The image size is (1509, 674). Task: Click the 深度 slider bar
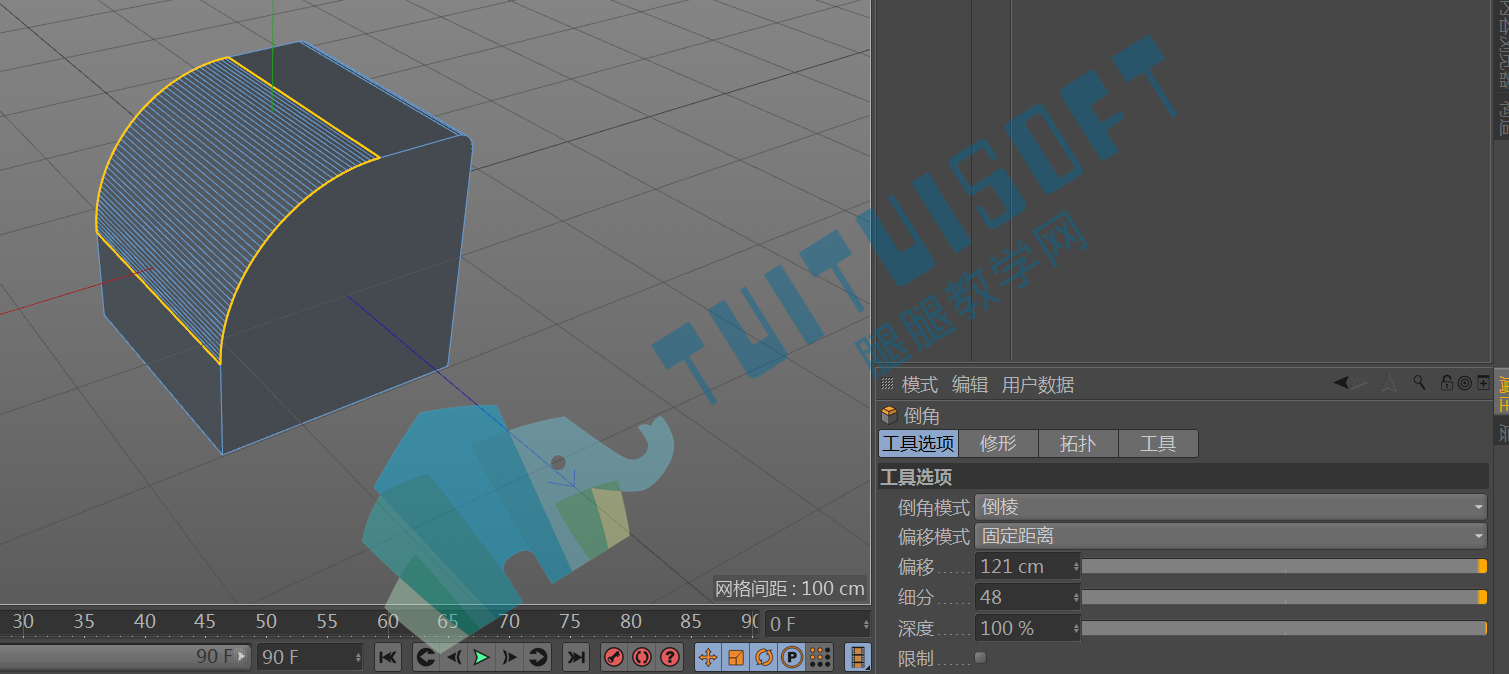[1284, 628]
